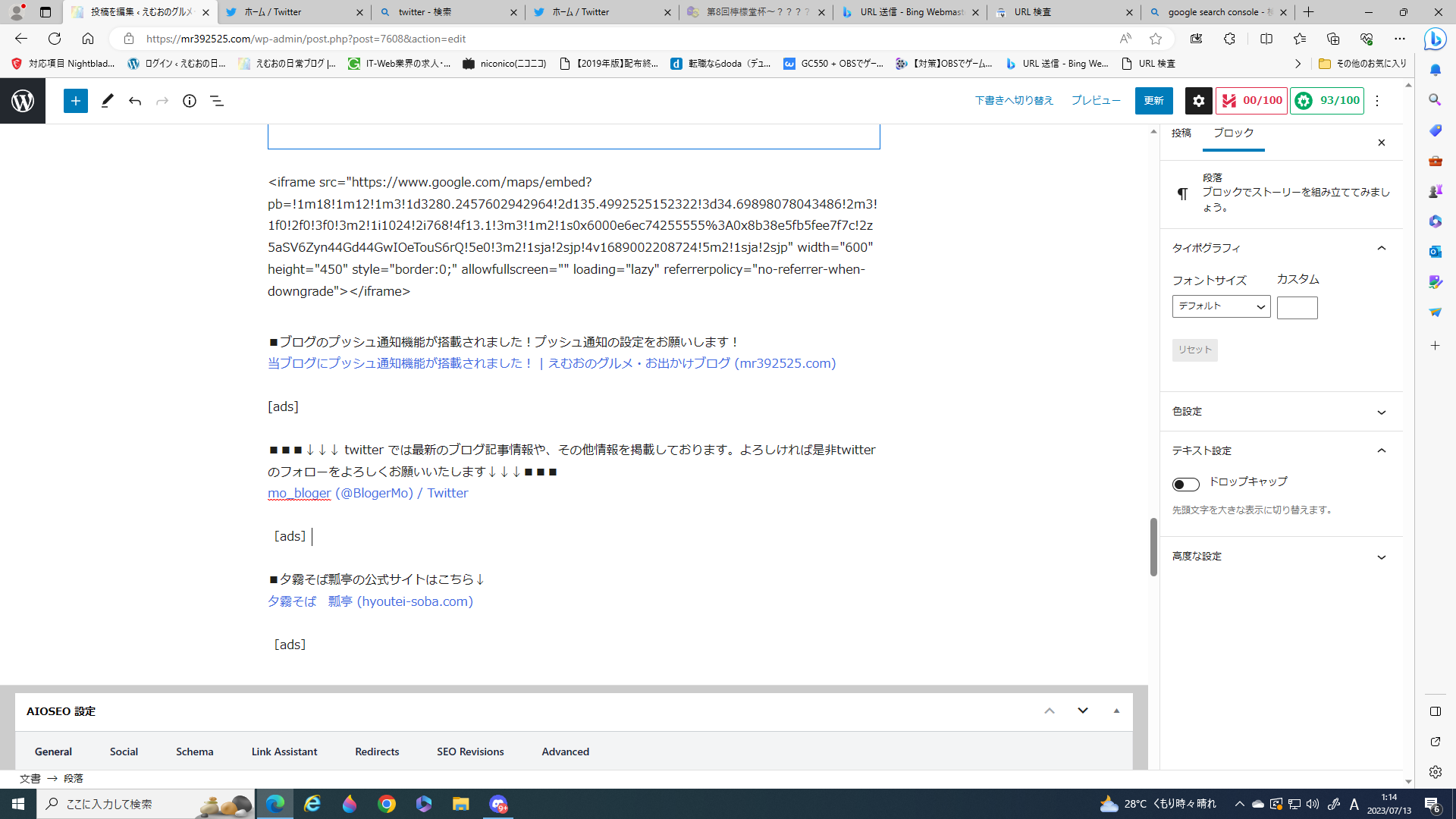Viewport: 1456px width, 819px height.
Task: Open the list view outline icon
Action: (217, 101)
